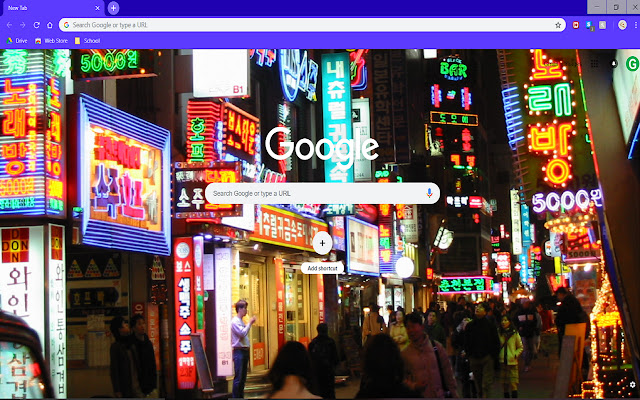Click the Google search box on the page
The image size is (640, 400).
point(322,193)
